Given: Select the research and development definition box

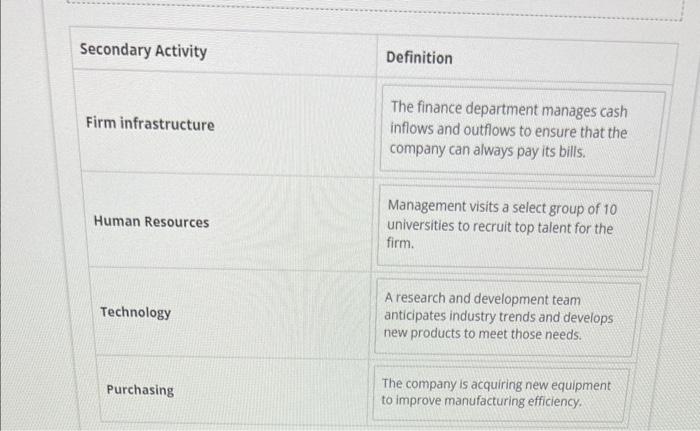Looking at the screenshot, I should coord(508,317).
